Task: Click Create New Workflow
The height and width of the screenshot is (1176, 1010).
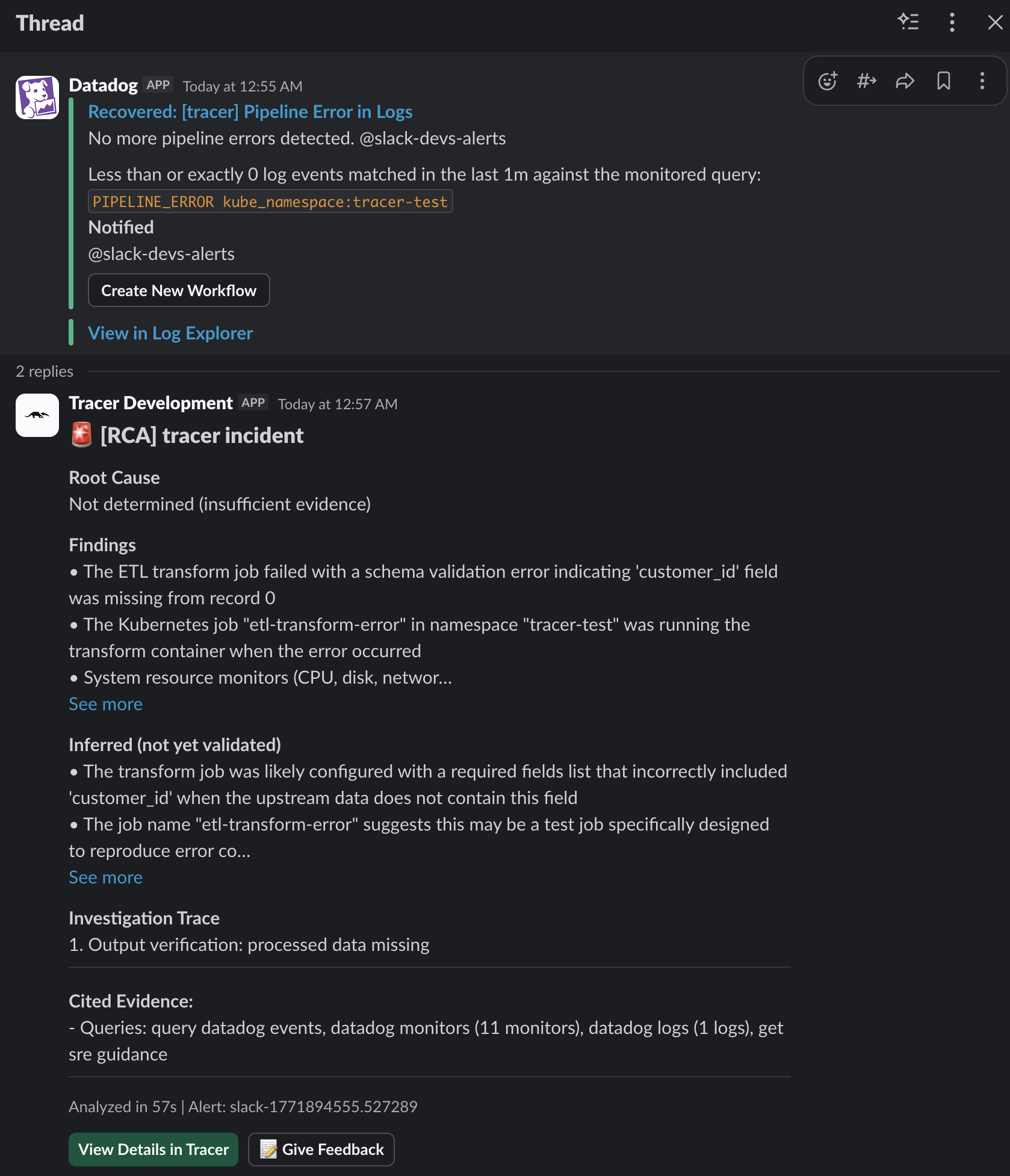Action: click(x=178, y=290)
